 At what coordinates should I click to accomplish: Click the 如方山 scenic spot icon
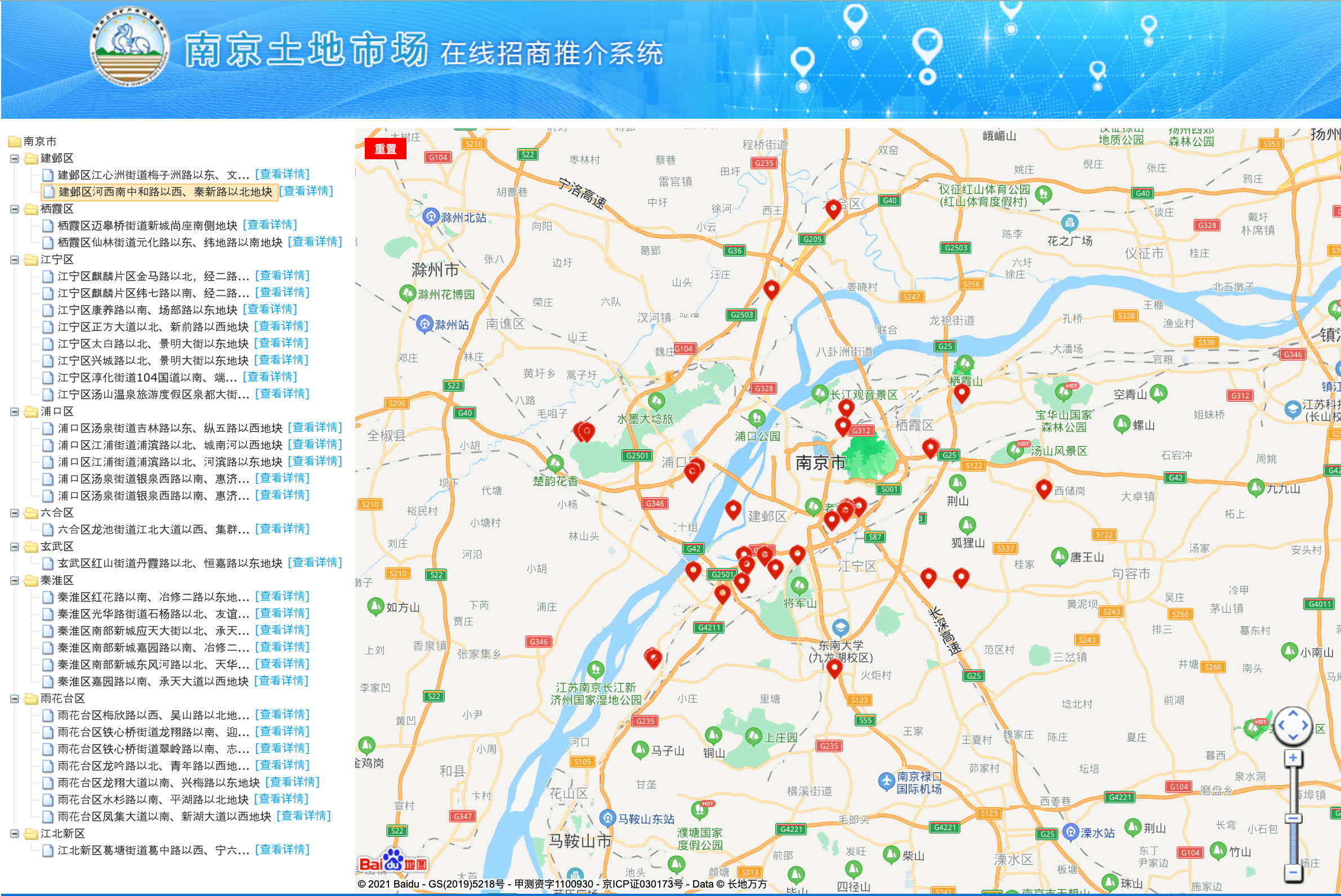click(x=376, y=606)
